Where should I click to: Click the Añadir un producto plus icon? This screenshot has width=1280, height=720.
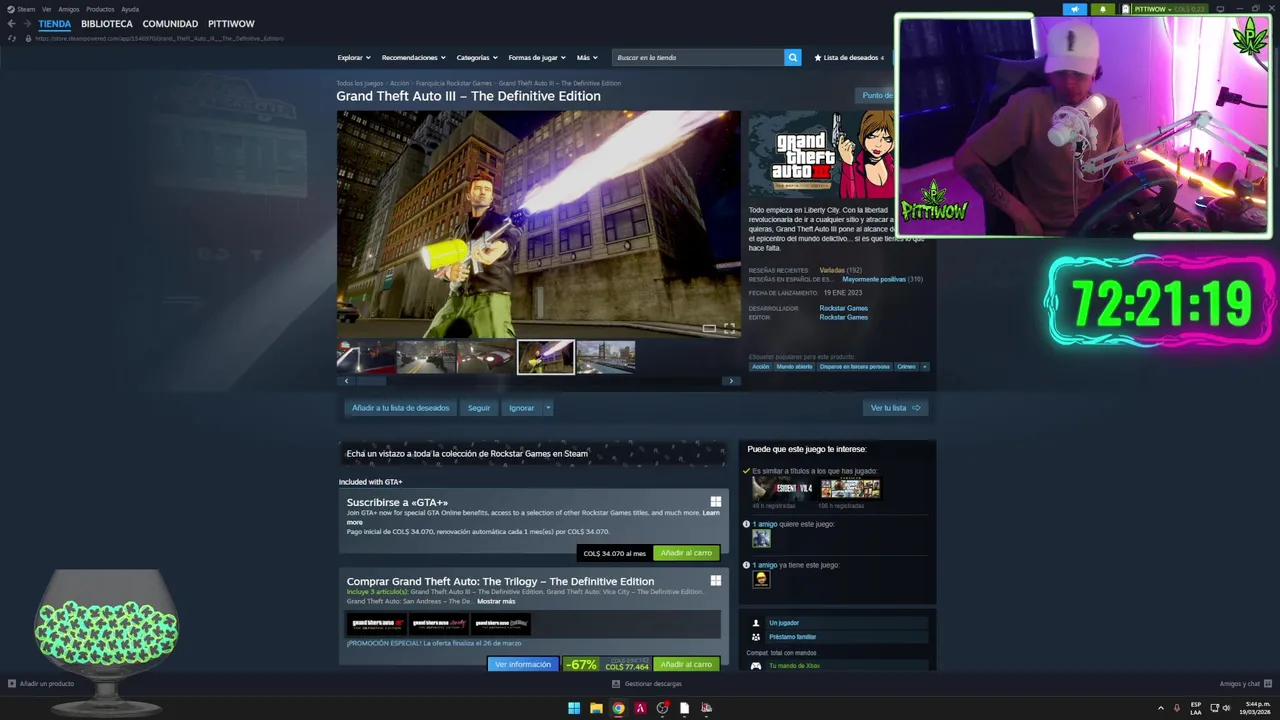pos(12,684)
